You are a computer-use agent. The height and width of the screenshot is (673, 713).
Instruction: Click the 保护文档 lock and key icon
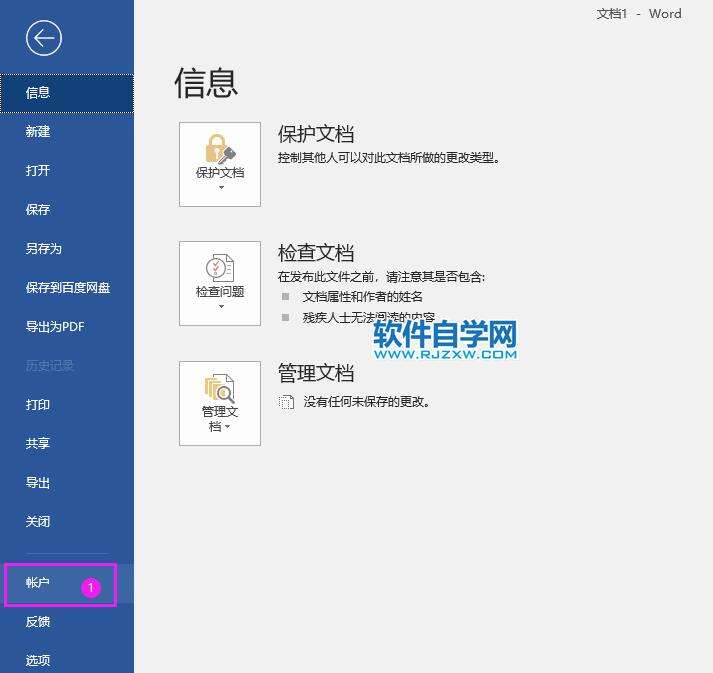click(x=220, y=149)
